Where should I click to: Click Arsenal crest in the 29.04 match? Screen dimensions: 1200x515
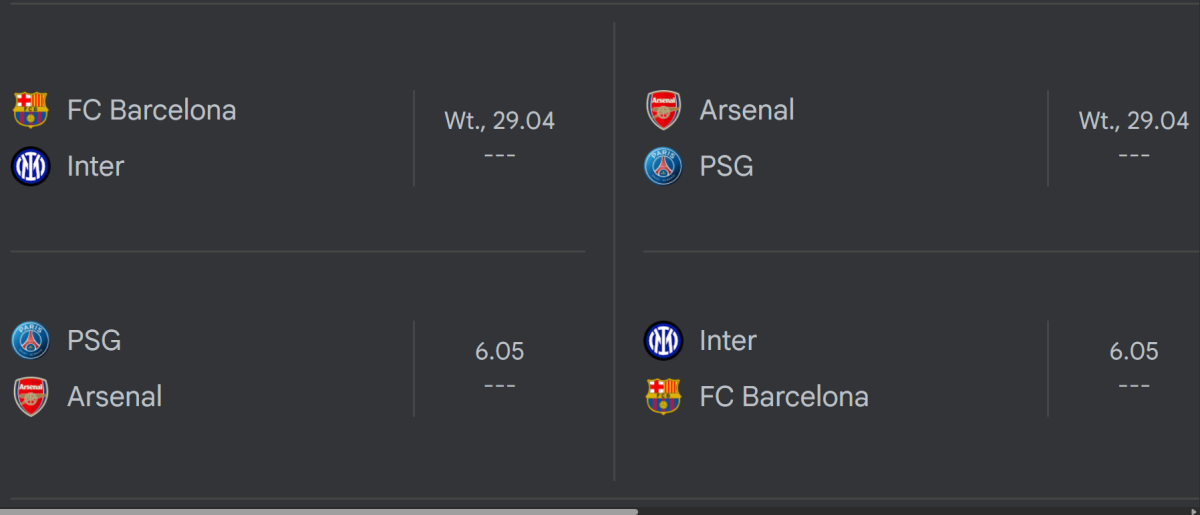663,109
